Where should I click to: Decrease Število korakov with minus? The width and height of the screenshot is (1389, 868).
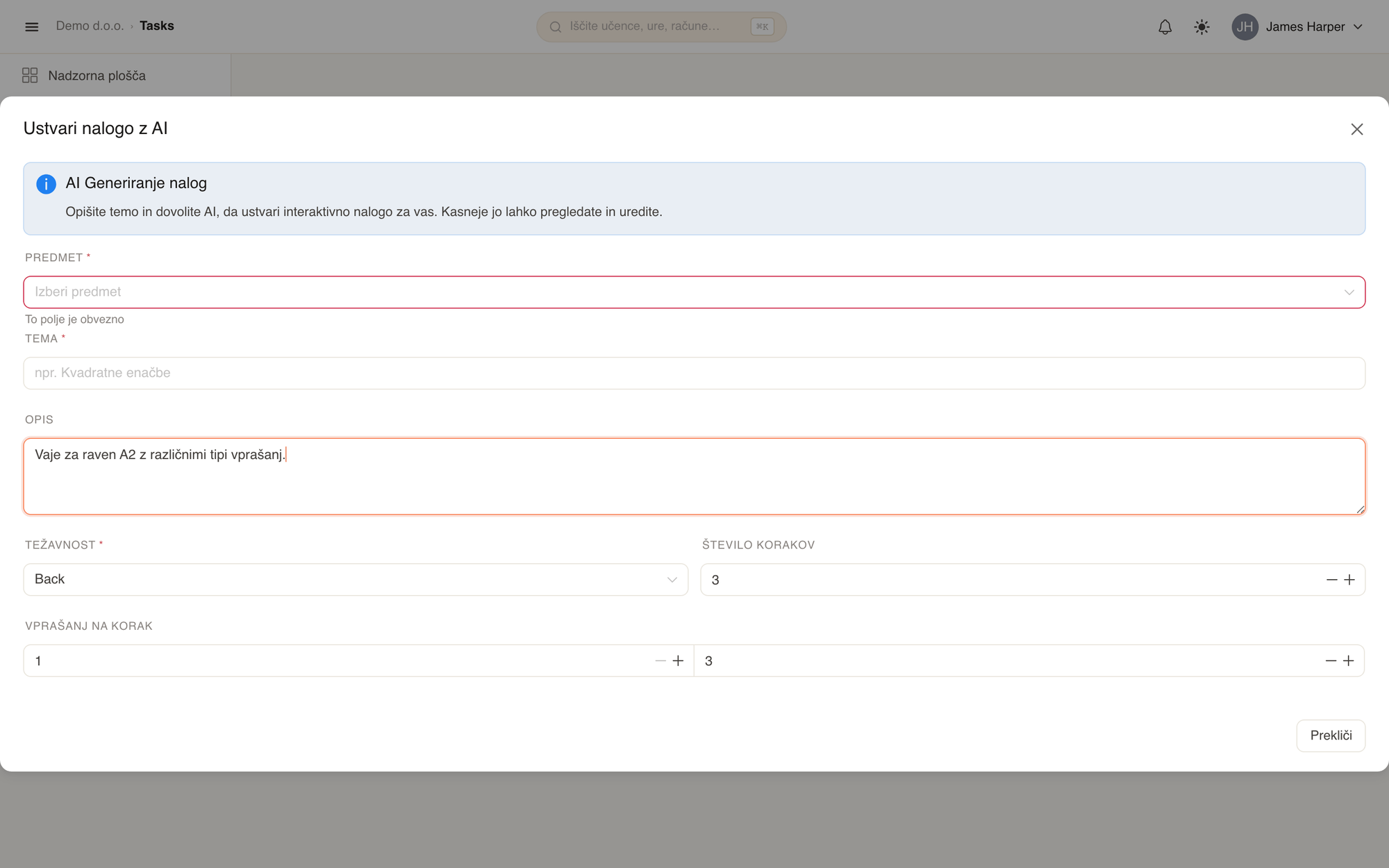(1331, 580)
